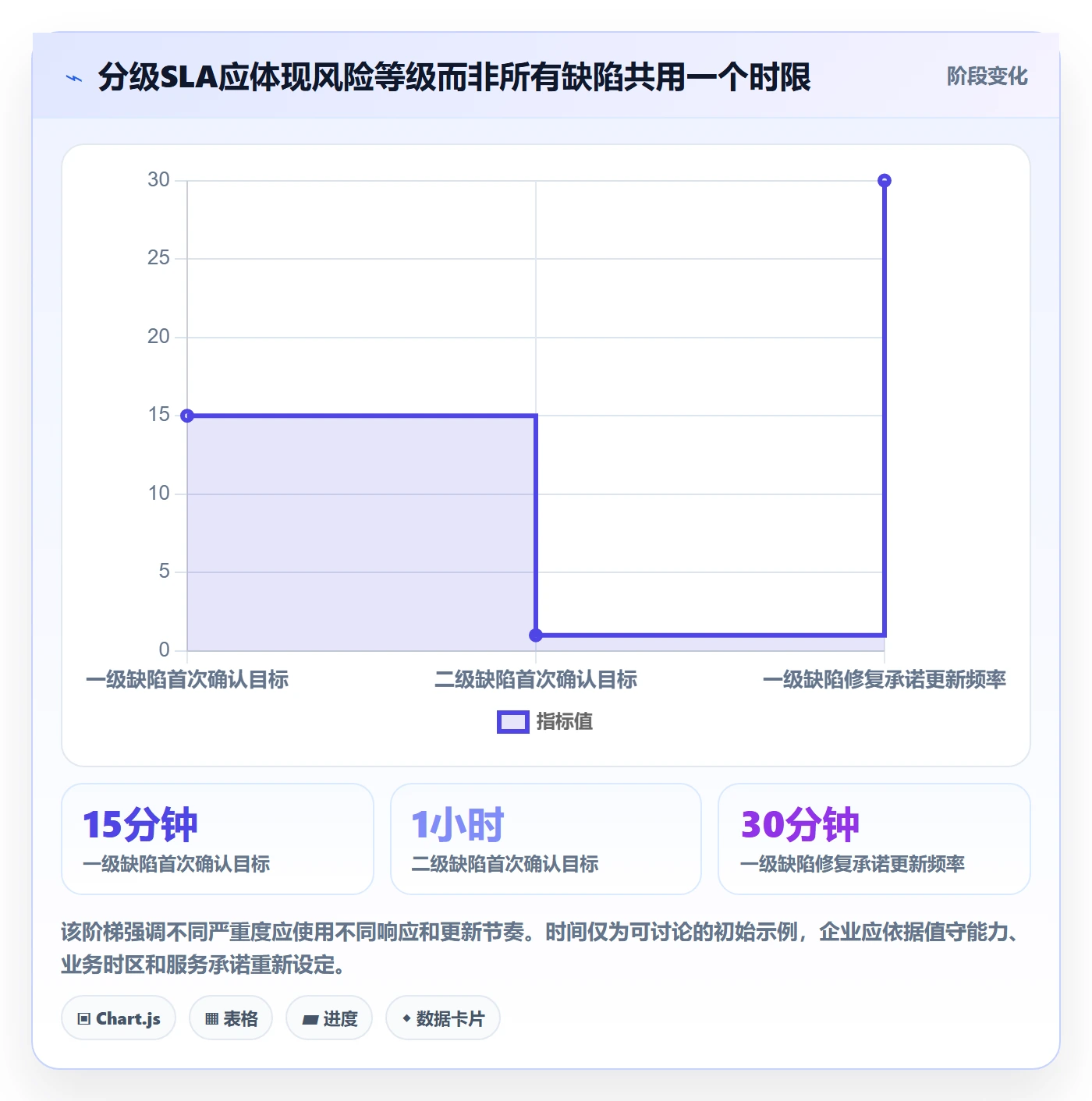
Task: Click the 指标值 legend label
Action: click(x=565, y=722)
